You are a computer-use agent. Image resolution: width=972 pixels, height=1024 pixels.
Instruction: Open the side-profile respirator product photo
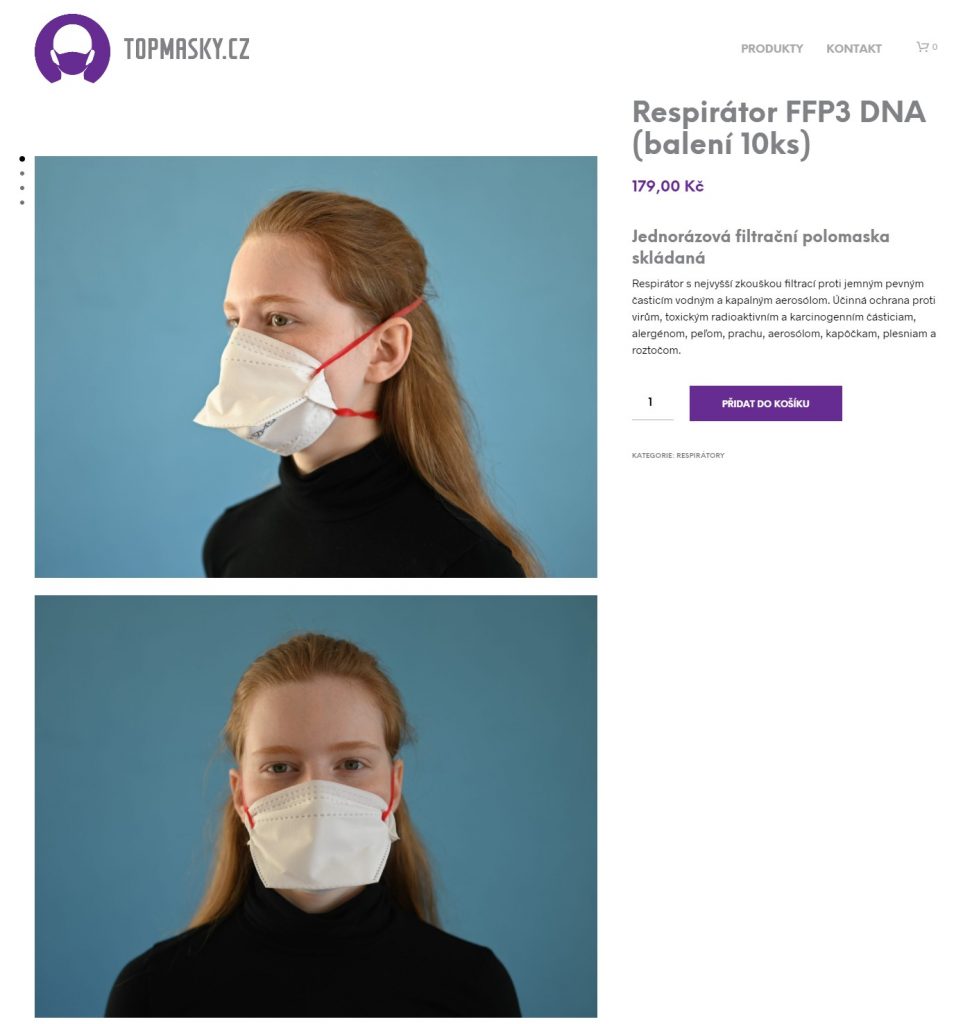point(316,366)
